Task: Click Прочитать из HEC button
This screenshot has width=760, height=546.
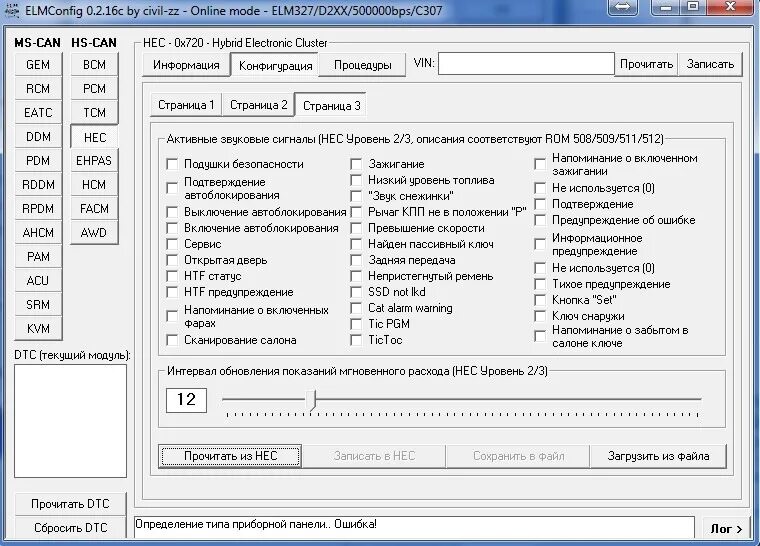Action: (230, 456)
